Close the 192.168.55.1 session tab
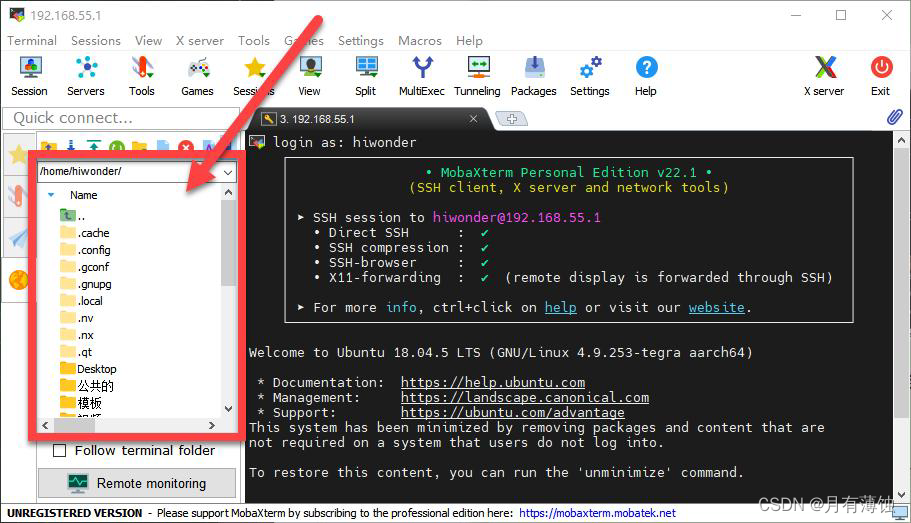This screenshot has width=911, height=523. 474,119
